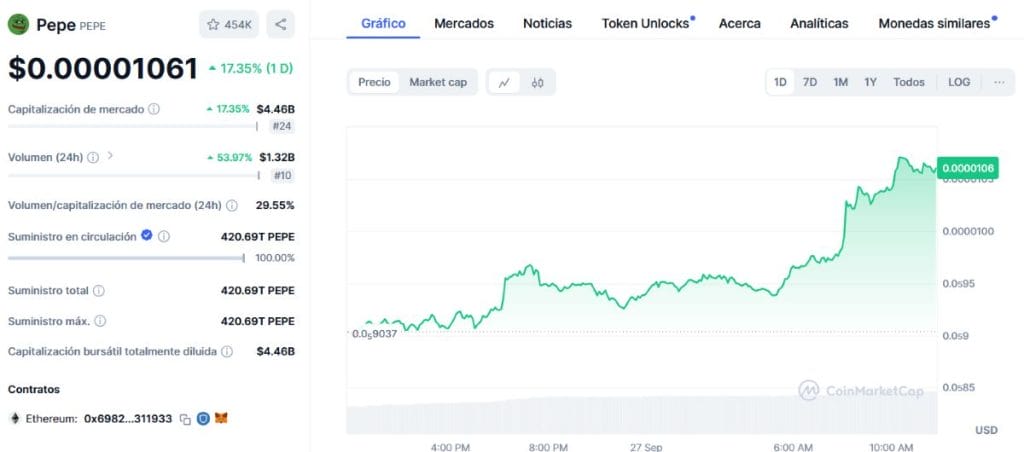Open the Analíticas tab

pos(819,24)
